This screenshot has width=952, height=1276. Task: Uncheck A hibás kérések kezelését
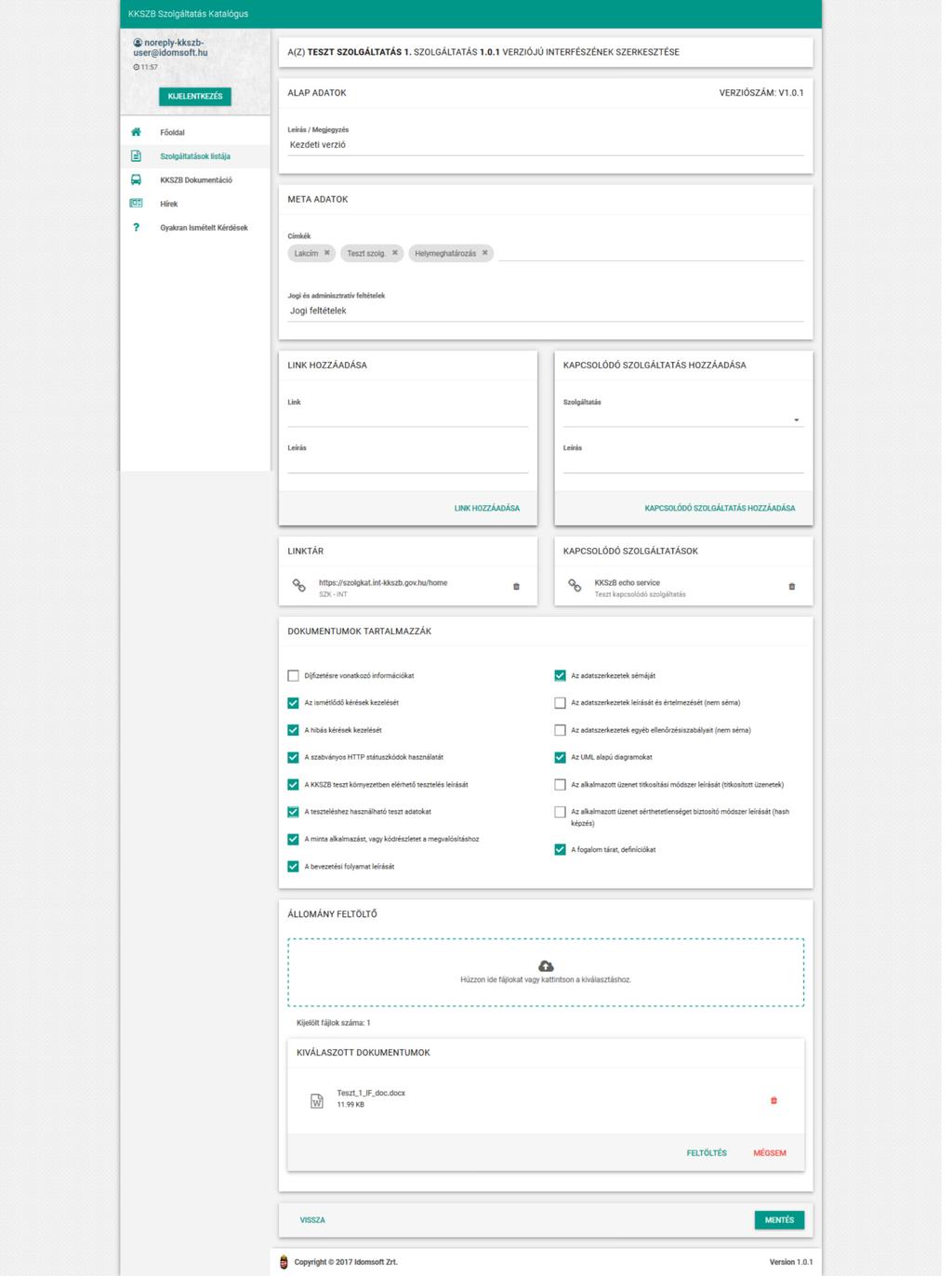(294, 730)
